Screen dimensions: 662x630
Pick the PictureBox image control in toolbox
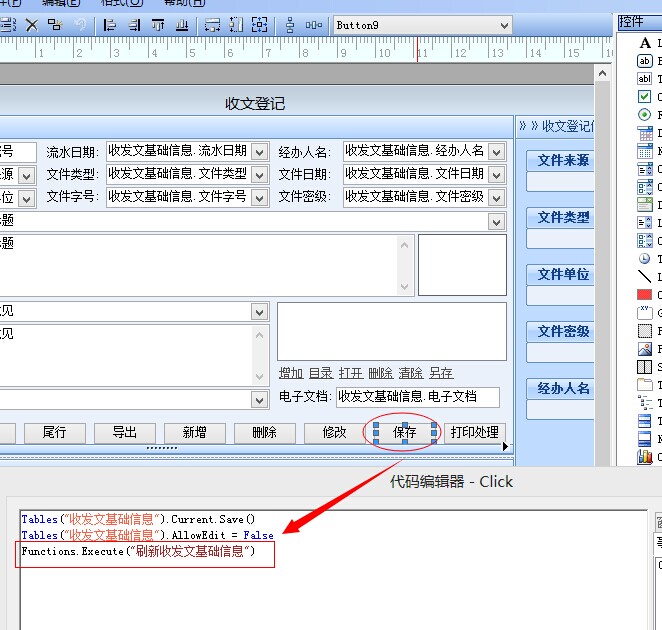coord(645,349)
